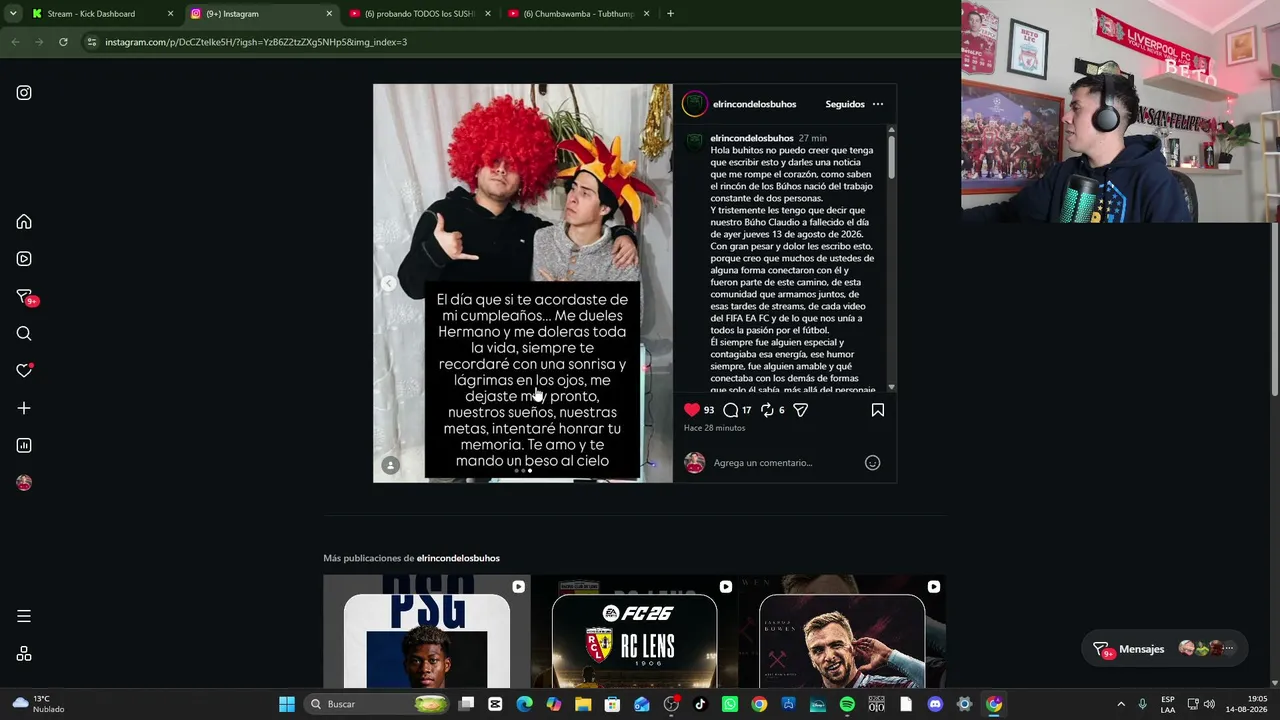Unlike the post with red heart
The height and width of the screenshot is (720, 1280).
point(692,410)
